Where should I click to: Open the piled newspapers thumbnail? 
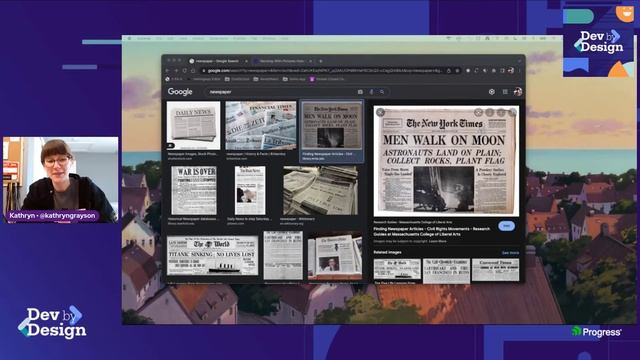[x=320, y=190]
